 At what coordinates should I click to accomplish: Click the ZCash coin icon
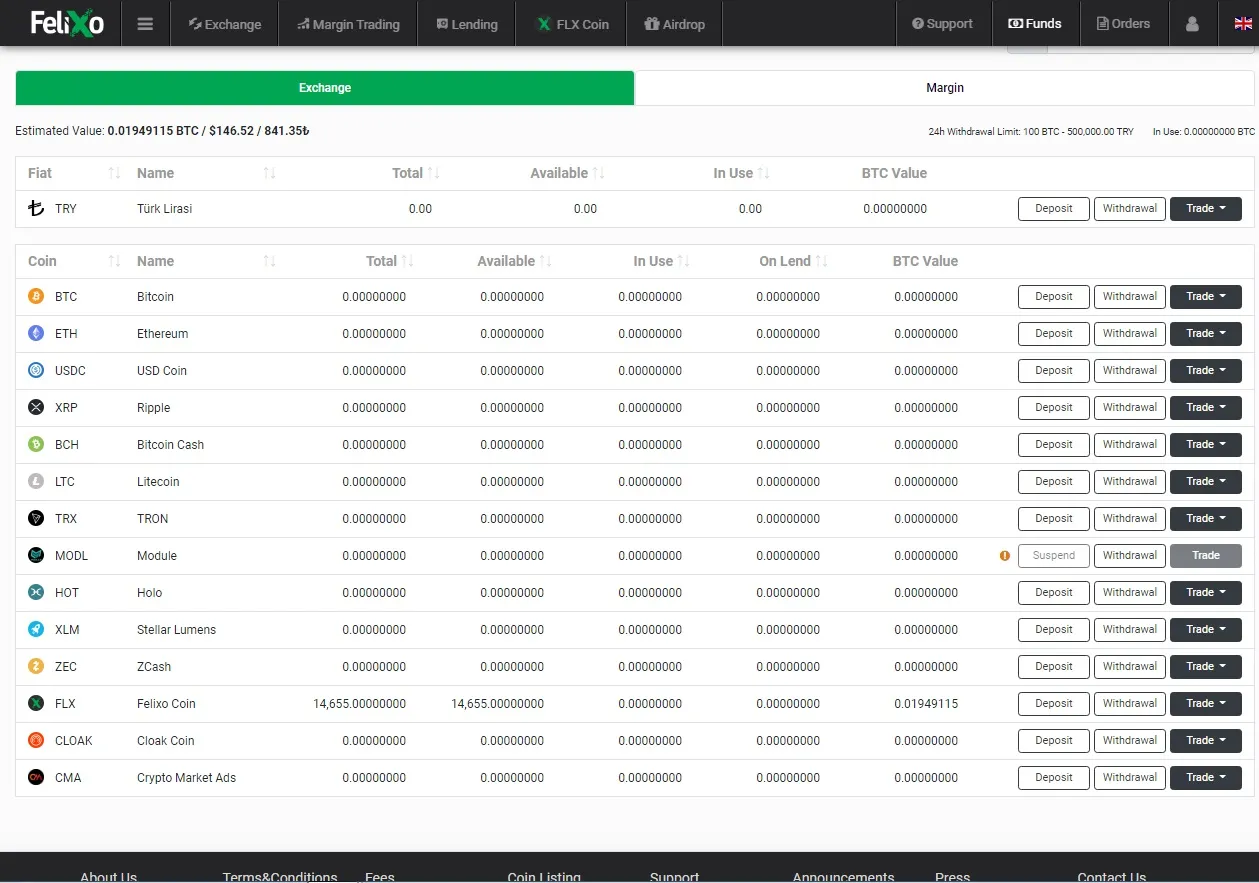(x=36, y=666)
